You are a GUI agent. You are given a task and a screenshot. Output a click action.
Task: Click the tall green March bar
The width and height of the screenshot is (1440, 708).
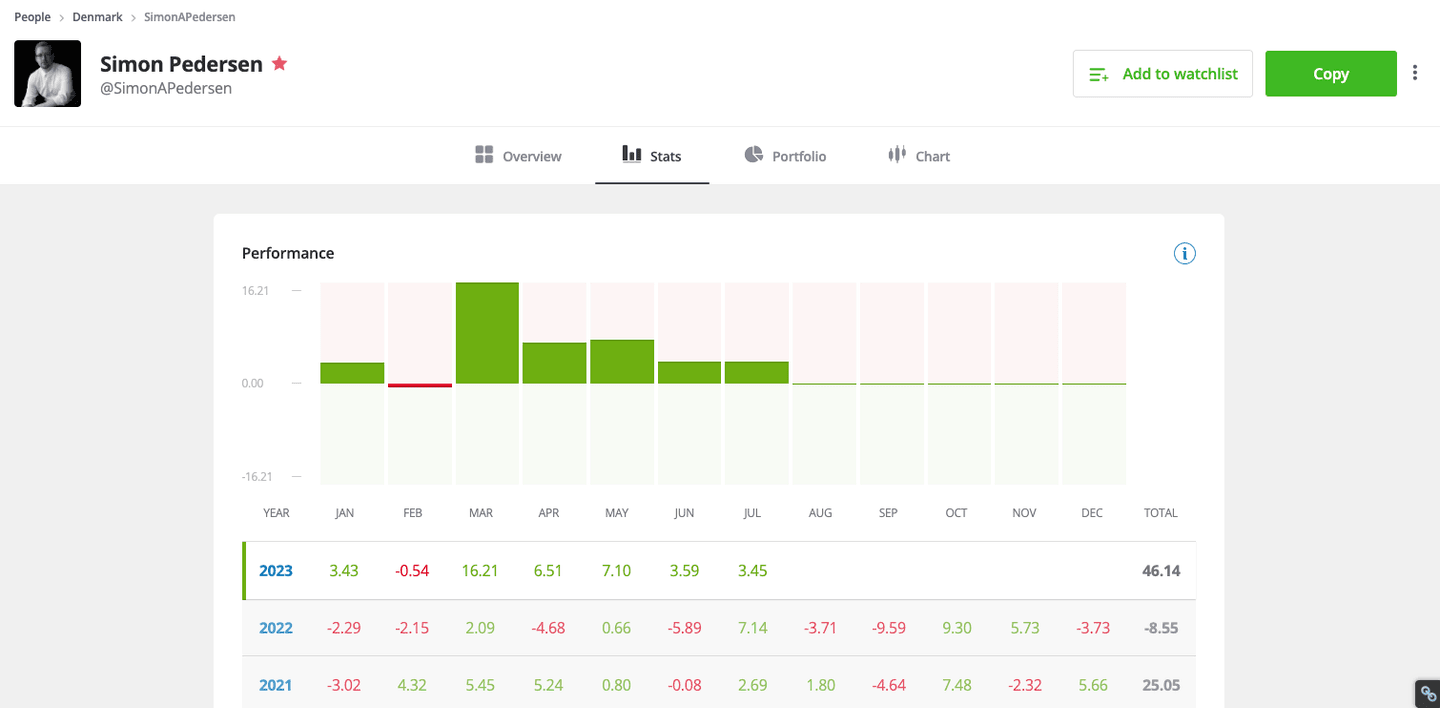pos(487,333)
